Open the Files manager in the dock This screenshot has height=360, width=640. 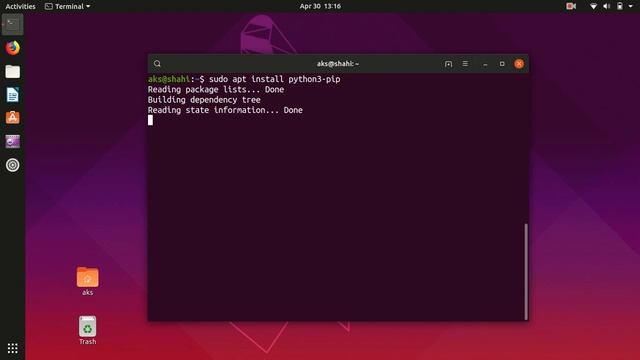click(x=13, y=72)
